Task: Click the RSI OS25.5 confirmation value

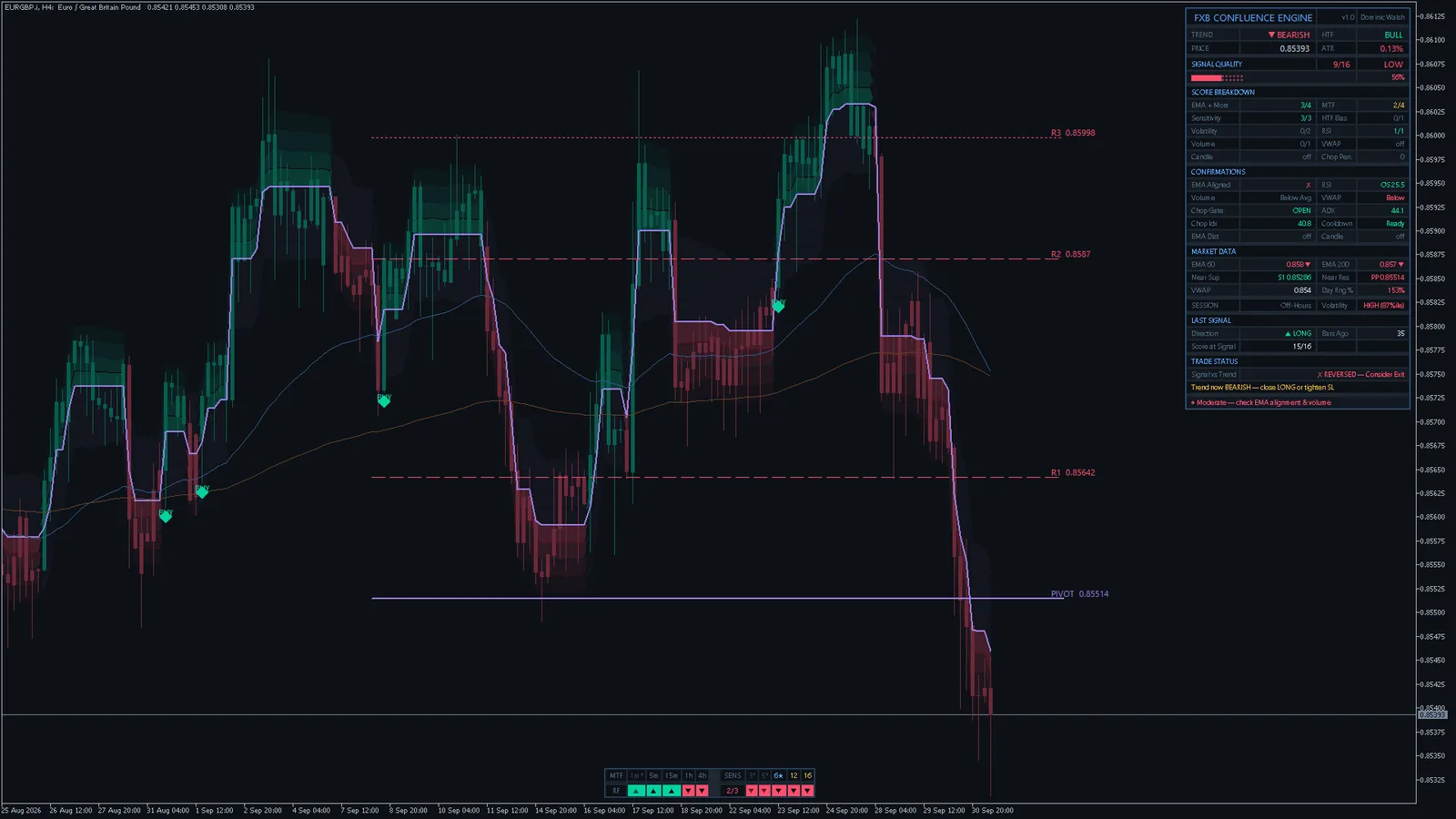Action: 1392,185
